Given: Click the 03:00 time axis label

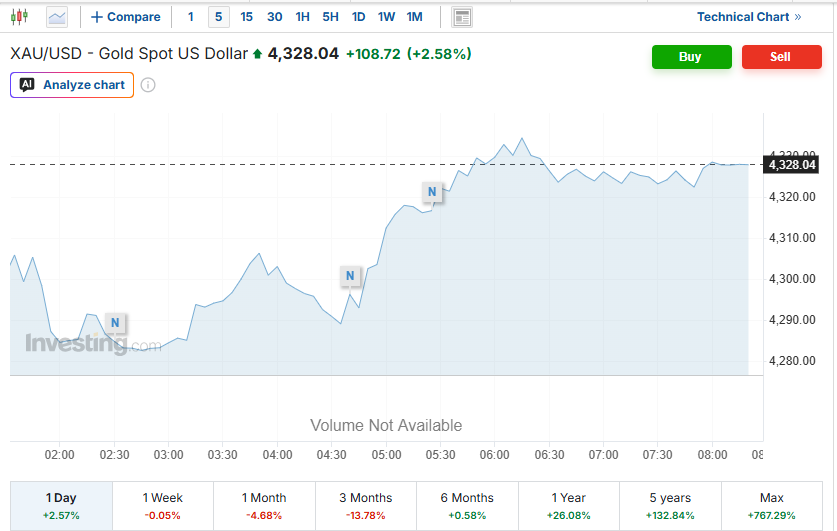Looking at the screenshot, I should click(169, 455).
